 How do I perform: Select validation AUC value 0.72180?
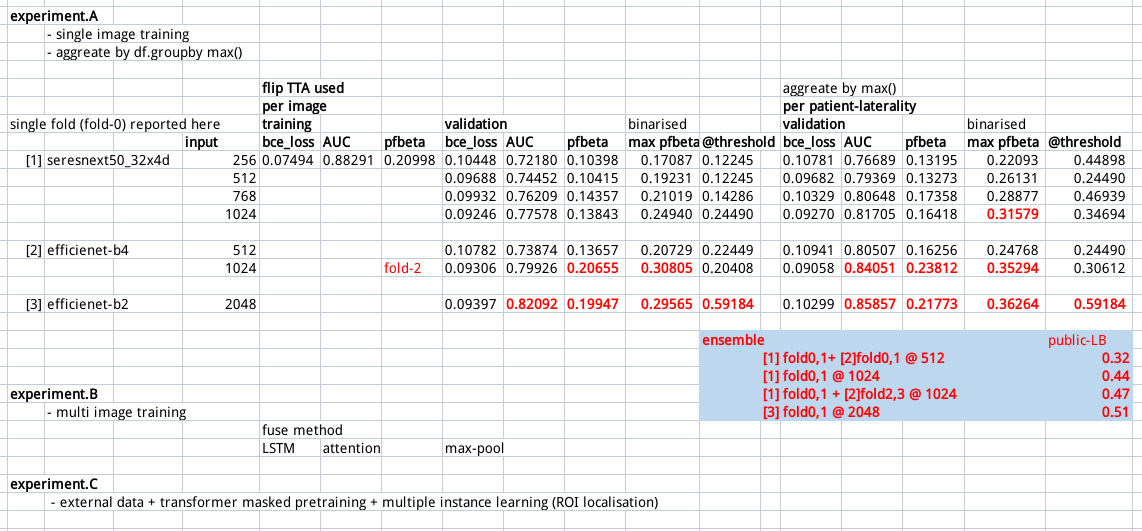[x=532, y=160]
